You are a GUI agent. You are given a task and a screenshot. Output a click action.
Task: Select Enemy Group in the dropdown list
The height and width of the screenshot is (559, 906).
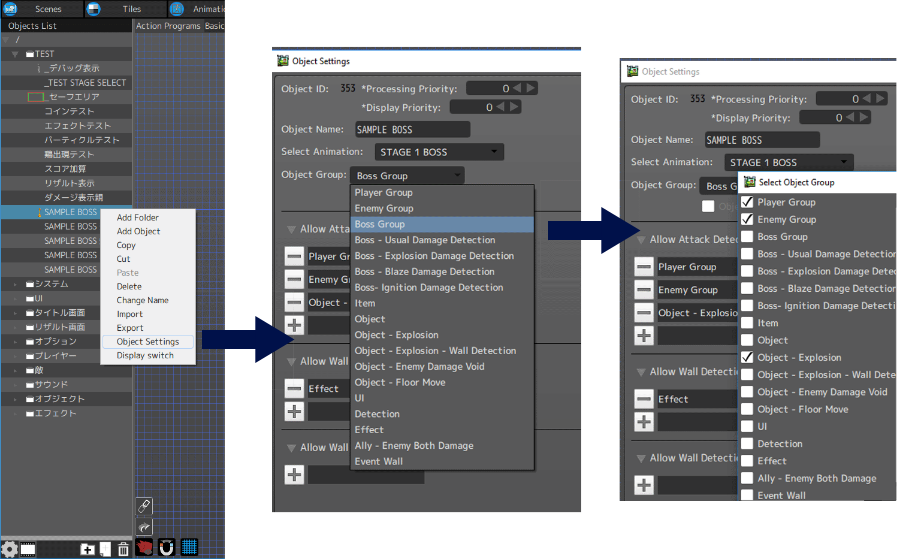[384, 208]
